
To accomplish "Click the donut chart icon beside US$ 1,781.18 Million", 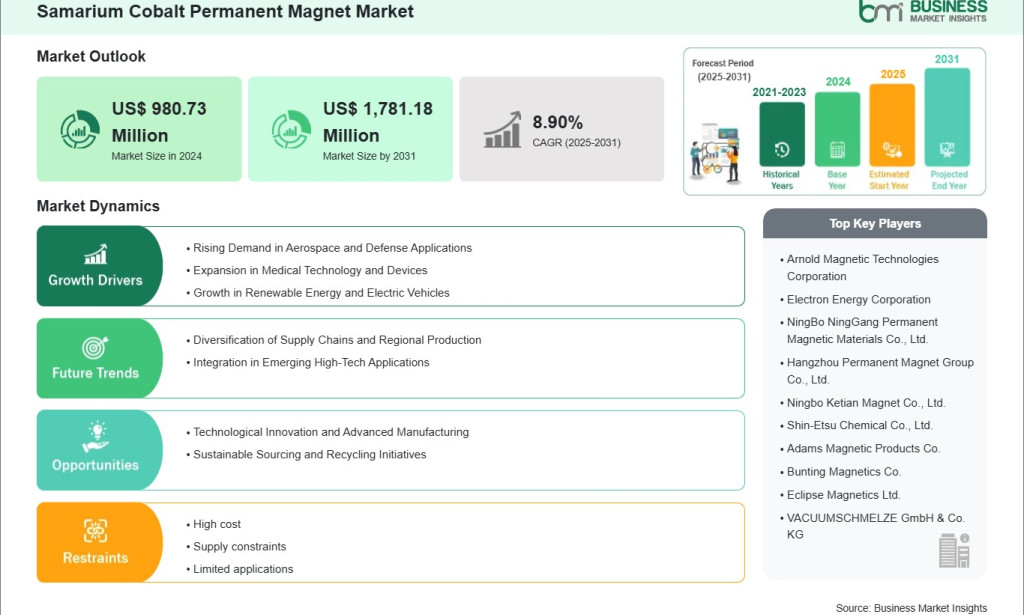I will (291, 129).
